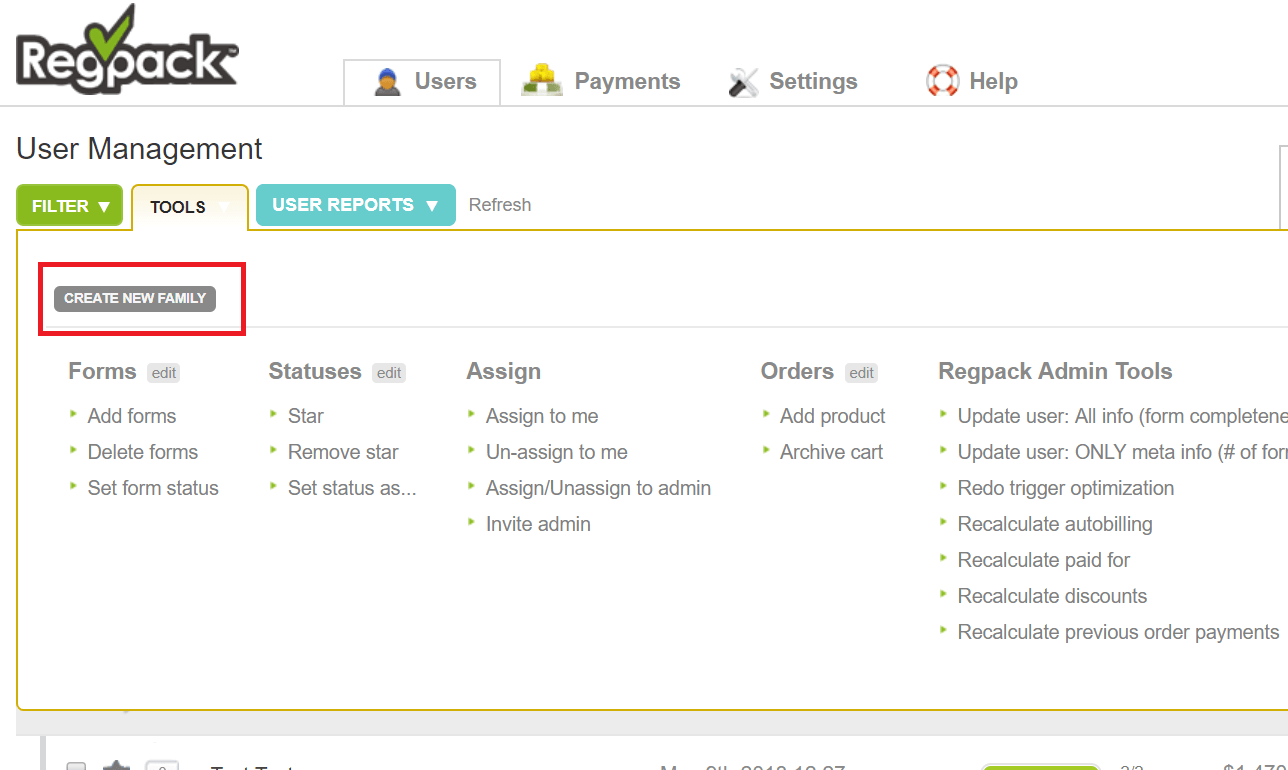Viewport: 1288px width, 770px height.
Task: Open the Payments tab
Action: pyautogui.click(x=626, y=81)
